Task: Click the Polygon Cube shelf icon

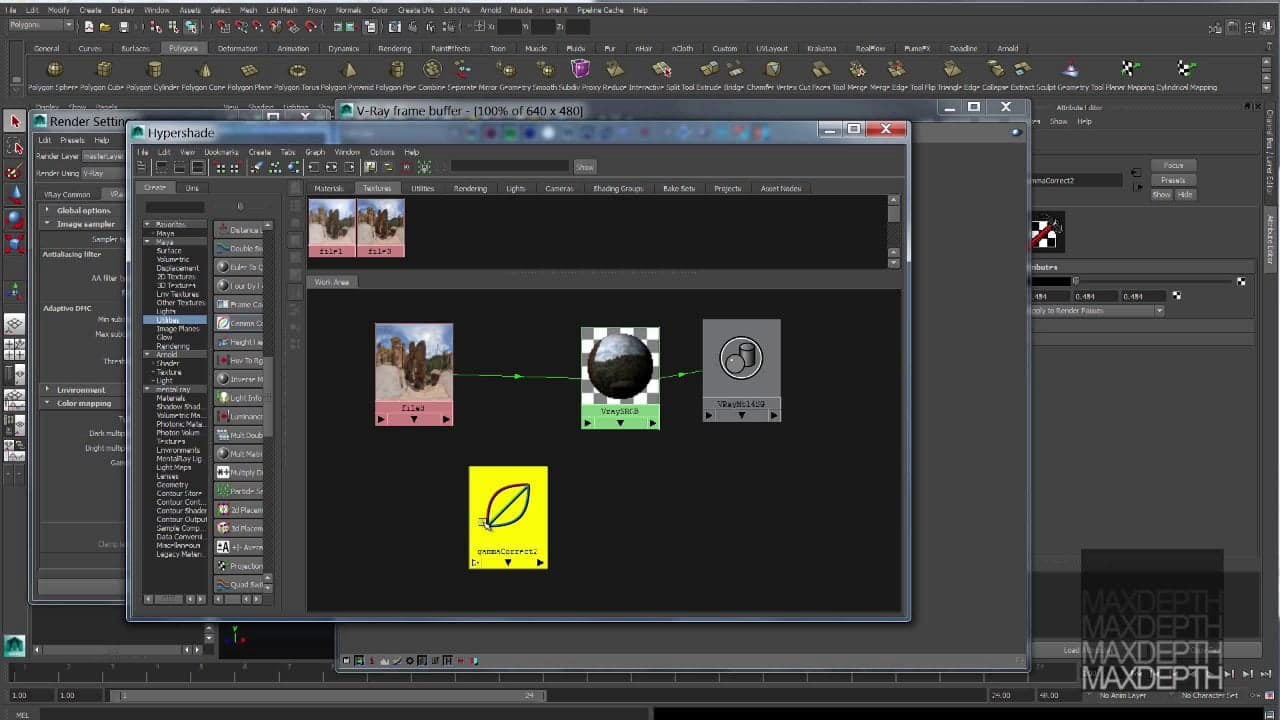Action: point(104,69)
